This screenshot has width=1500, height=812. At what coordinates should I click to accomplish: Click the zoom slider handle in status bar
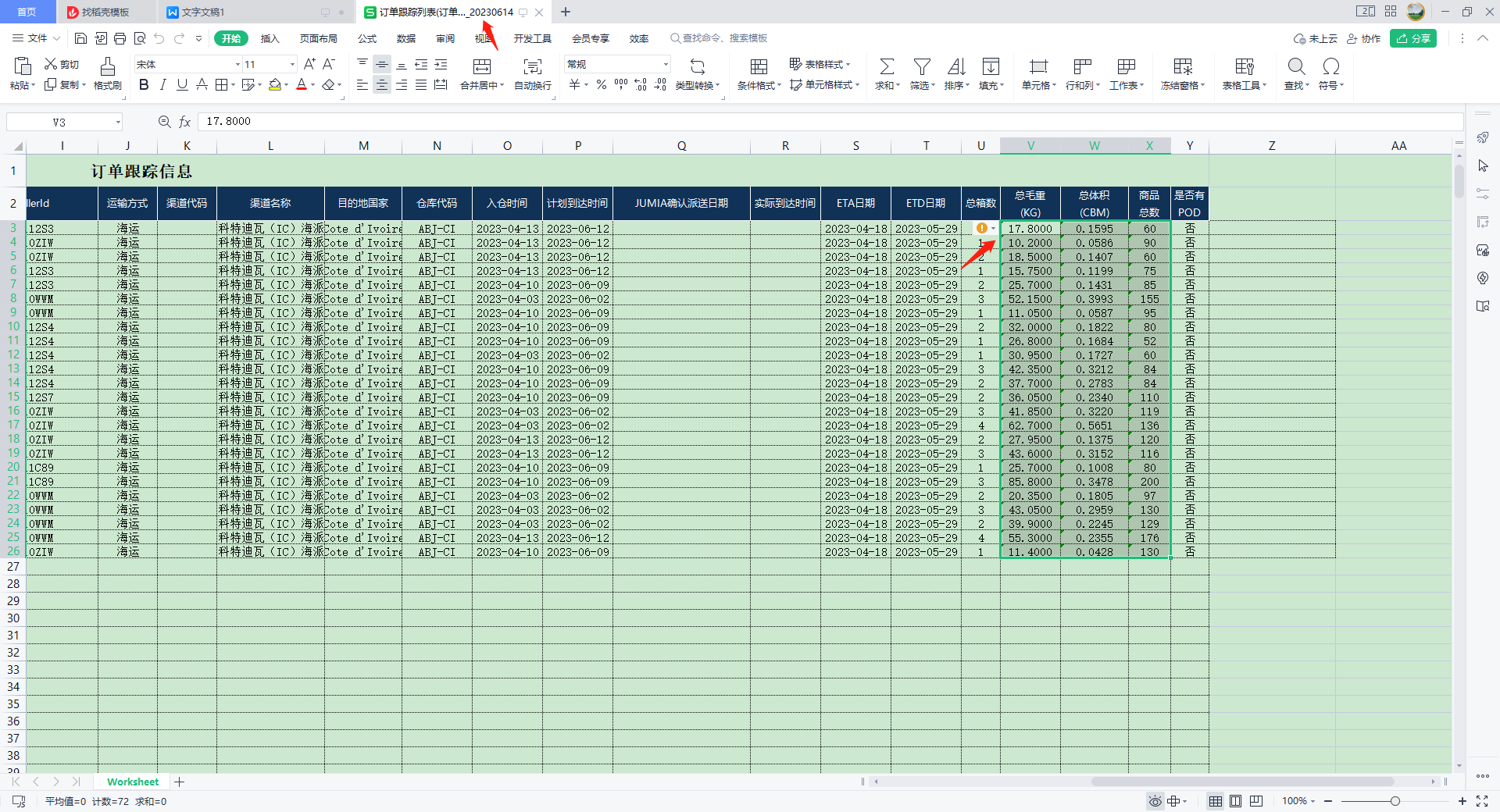pos(1395,801)
